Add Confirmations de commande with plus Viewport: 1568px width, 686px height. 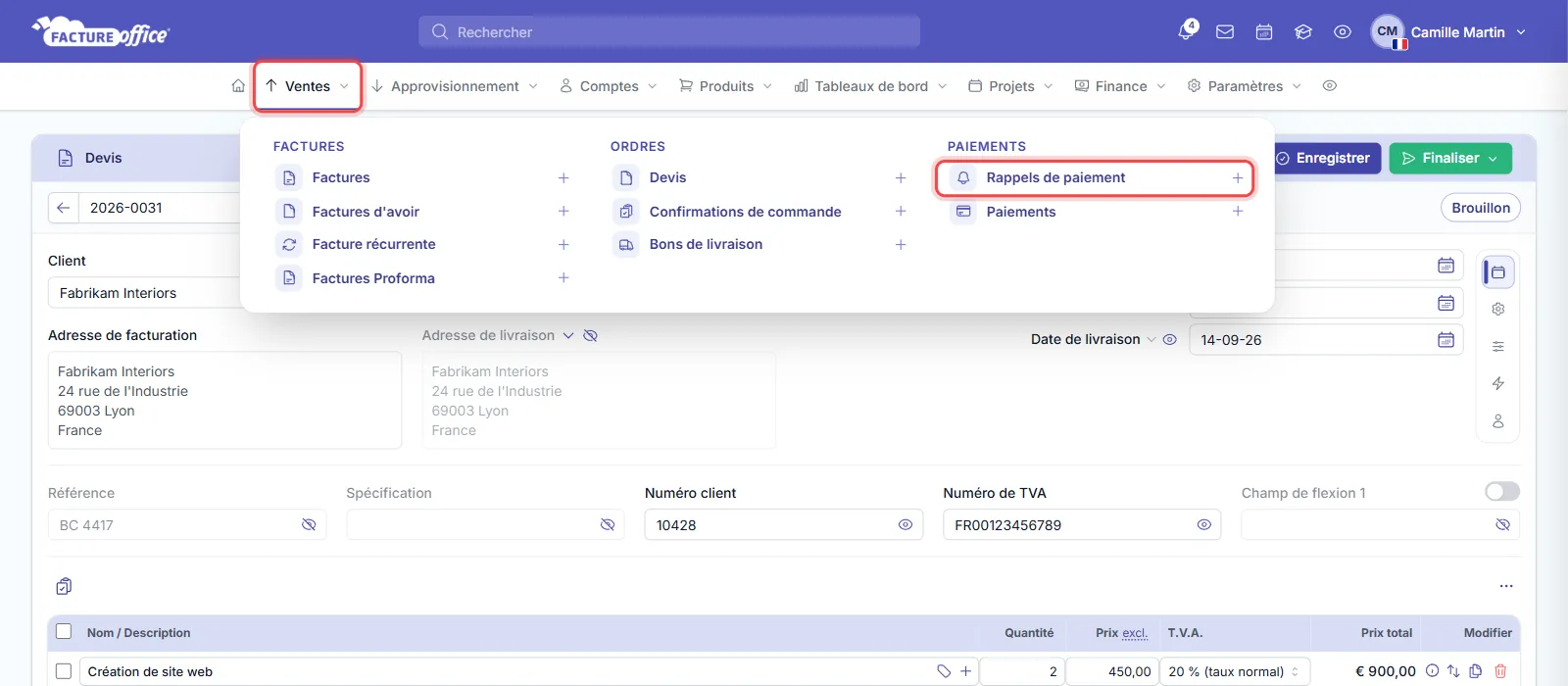tap(901, 212)
